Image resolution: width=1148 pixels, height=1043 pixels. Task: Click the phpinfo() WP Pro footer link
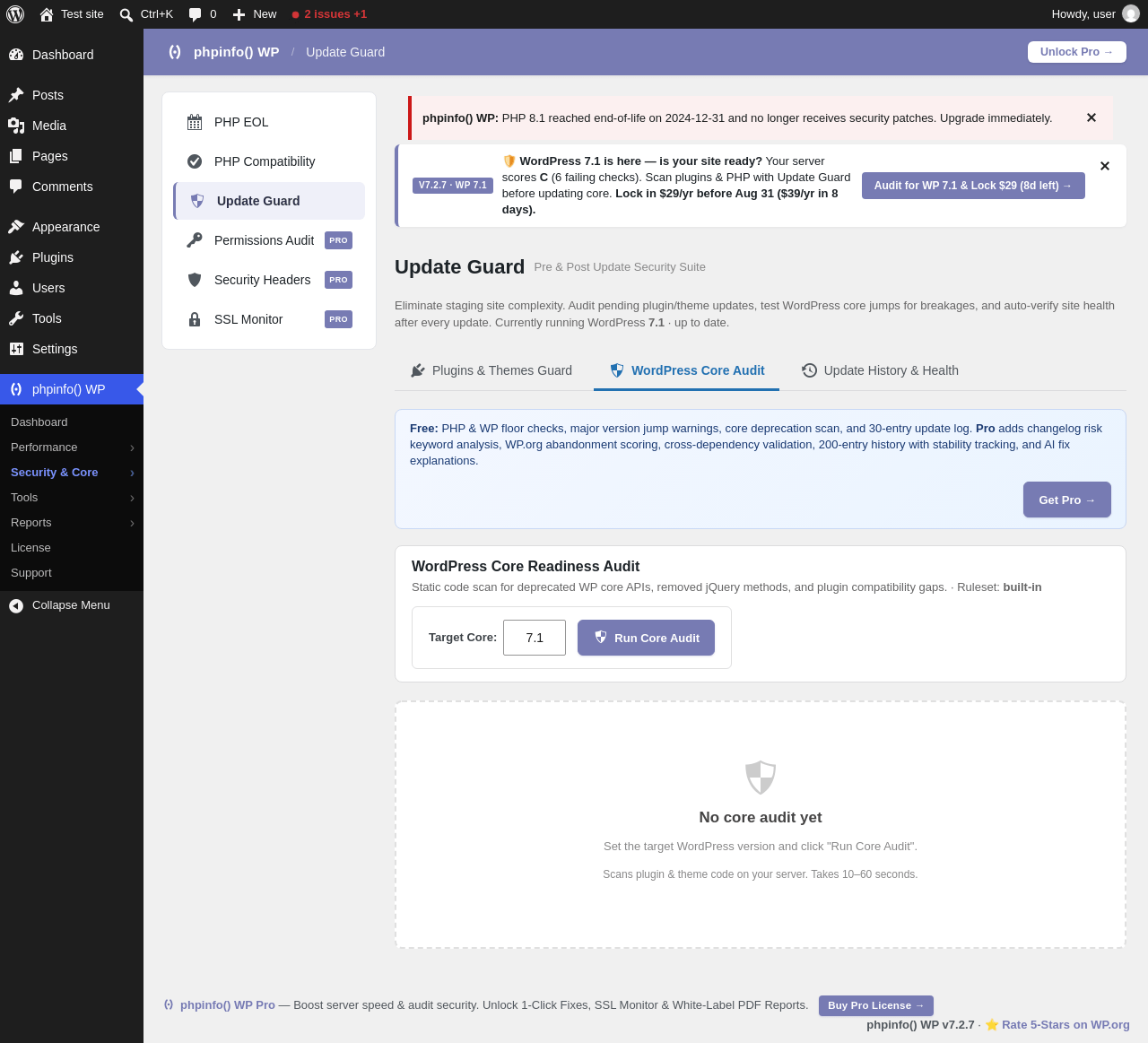click(x=228, y=1005)
